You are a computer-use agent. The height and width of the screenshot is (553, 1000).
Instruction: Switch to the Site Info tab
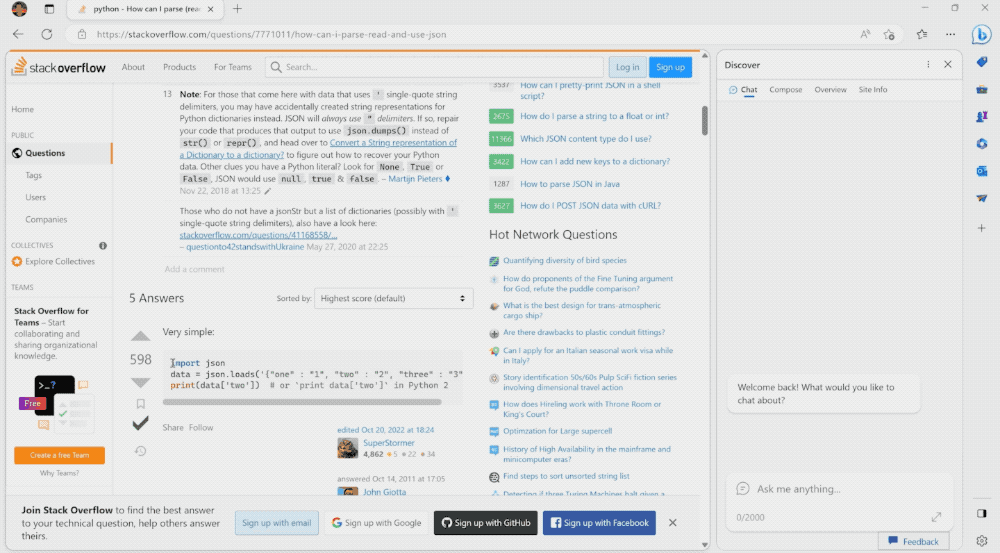click(872, 90)
